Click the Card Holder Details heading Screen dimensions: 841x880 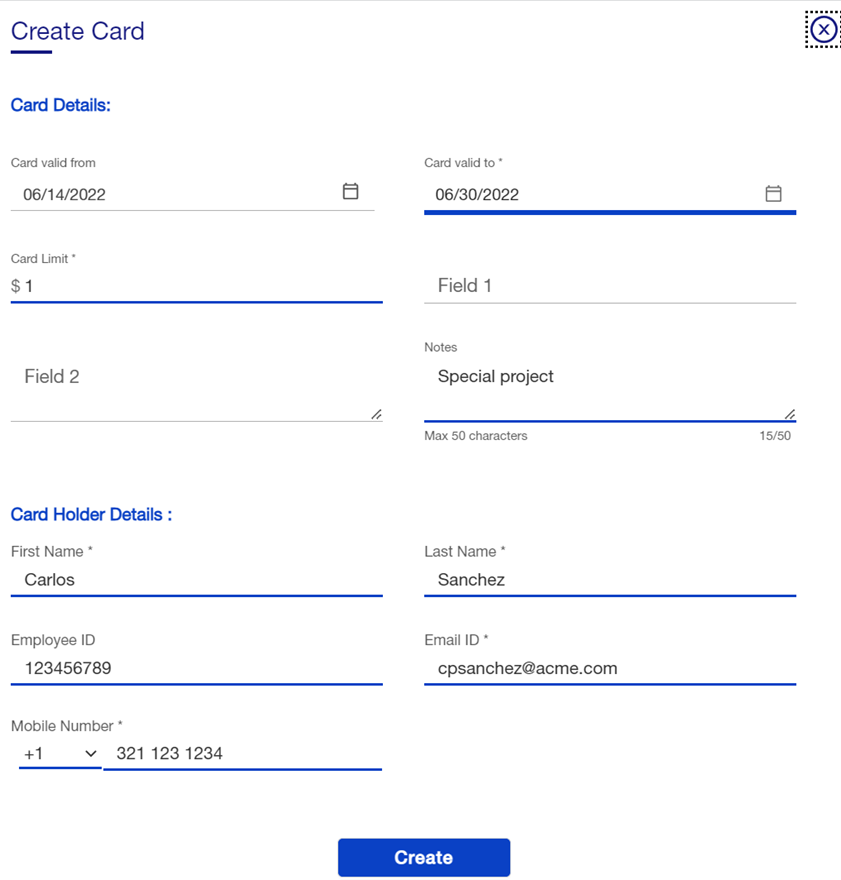click(91, 514)
